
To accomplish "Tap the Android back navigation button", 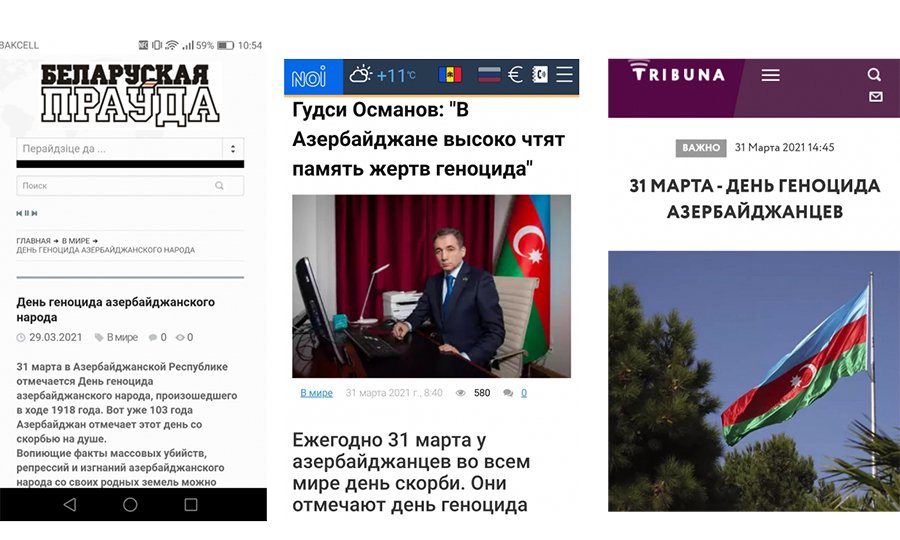I will [x=69, y=504].
